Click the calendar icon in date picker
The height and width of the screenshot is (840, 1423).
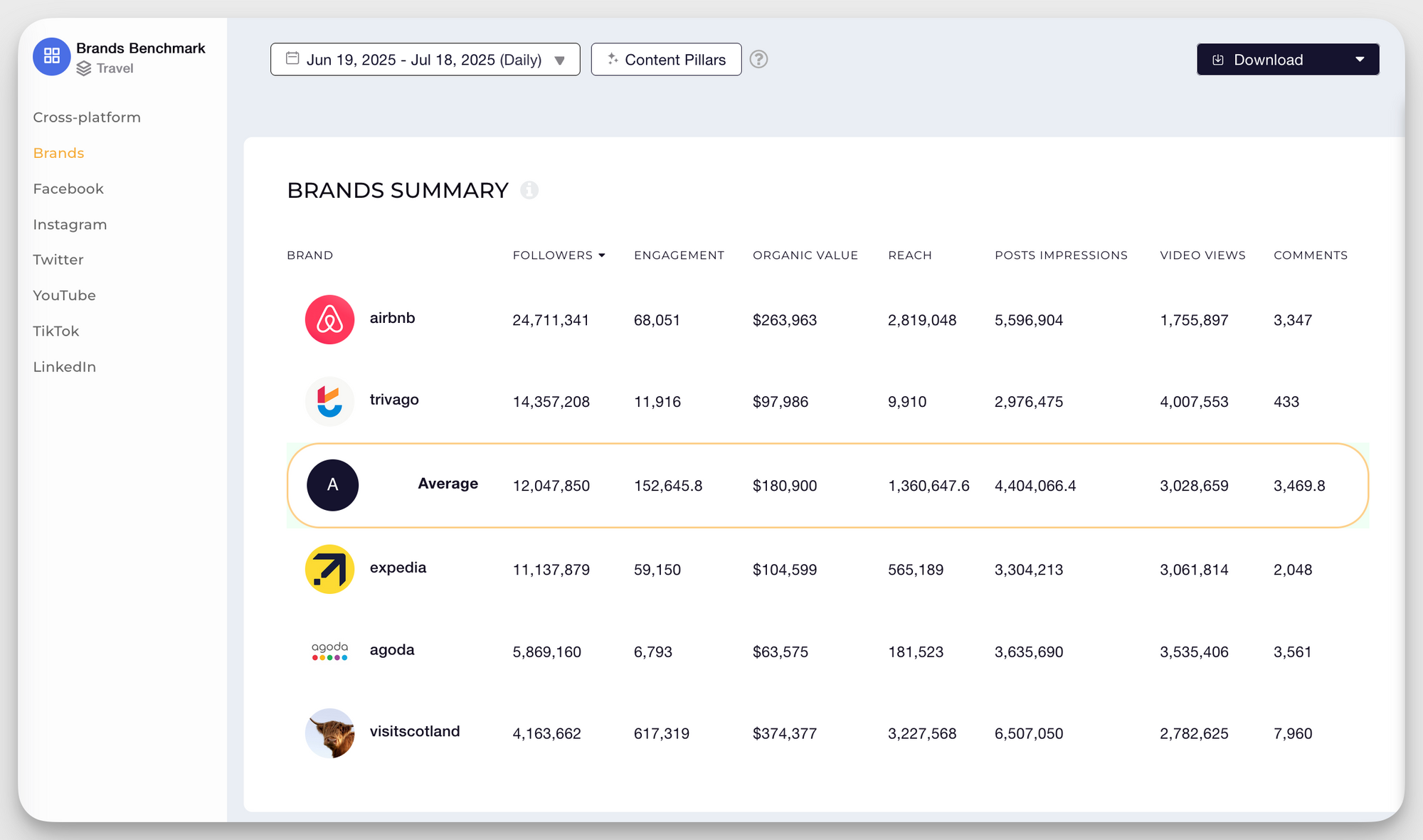coord(292,58)
